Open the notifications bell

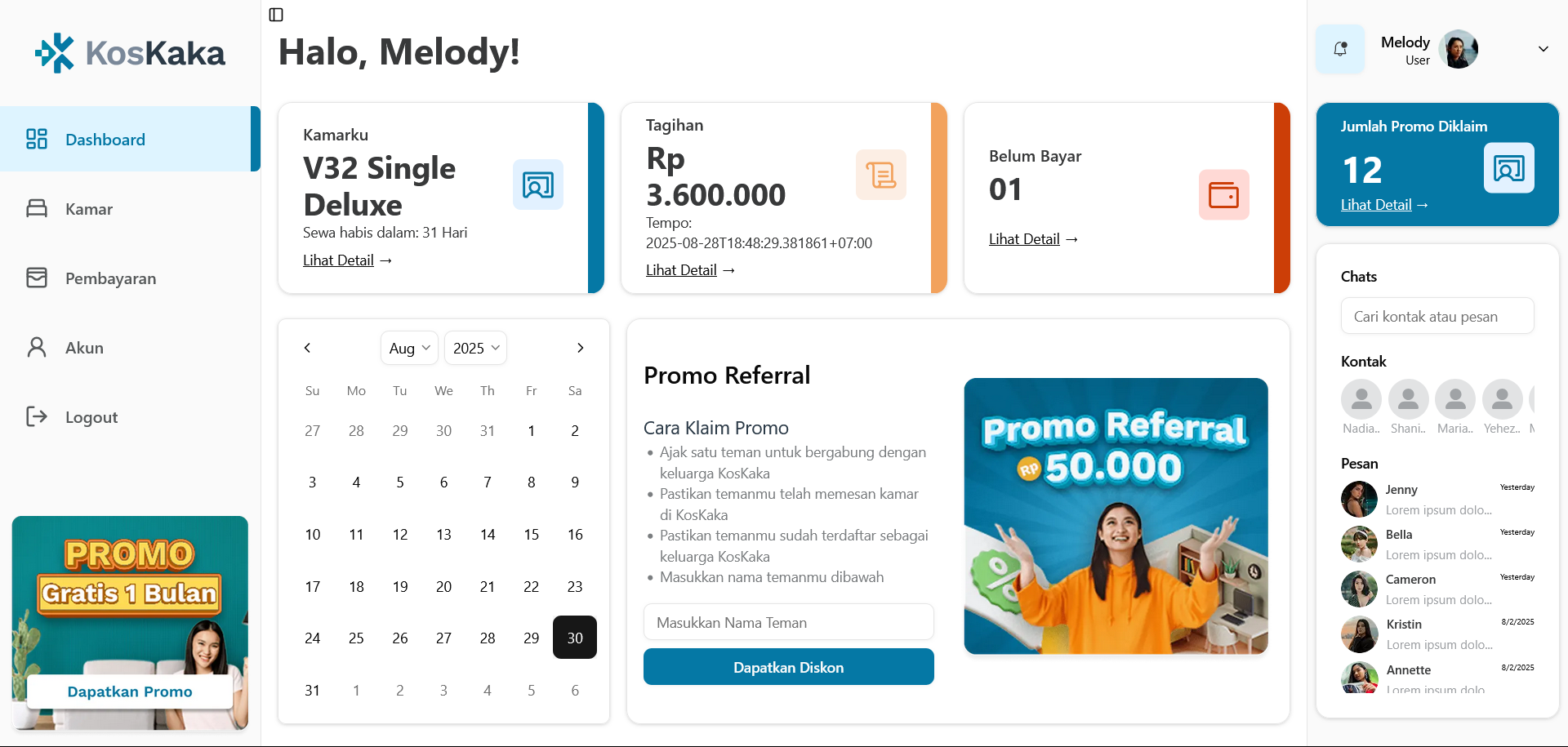[1340, 49]
